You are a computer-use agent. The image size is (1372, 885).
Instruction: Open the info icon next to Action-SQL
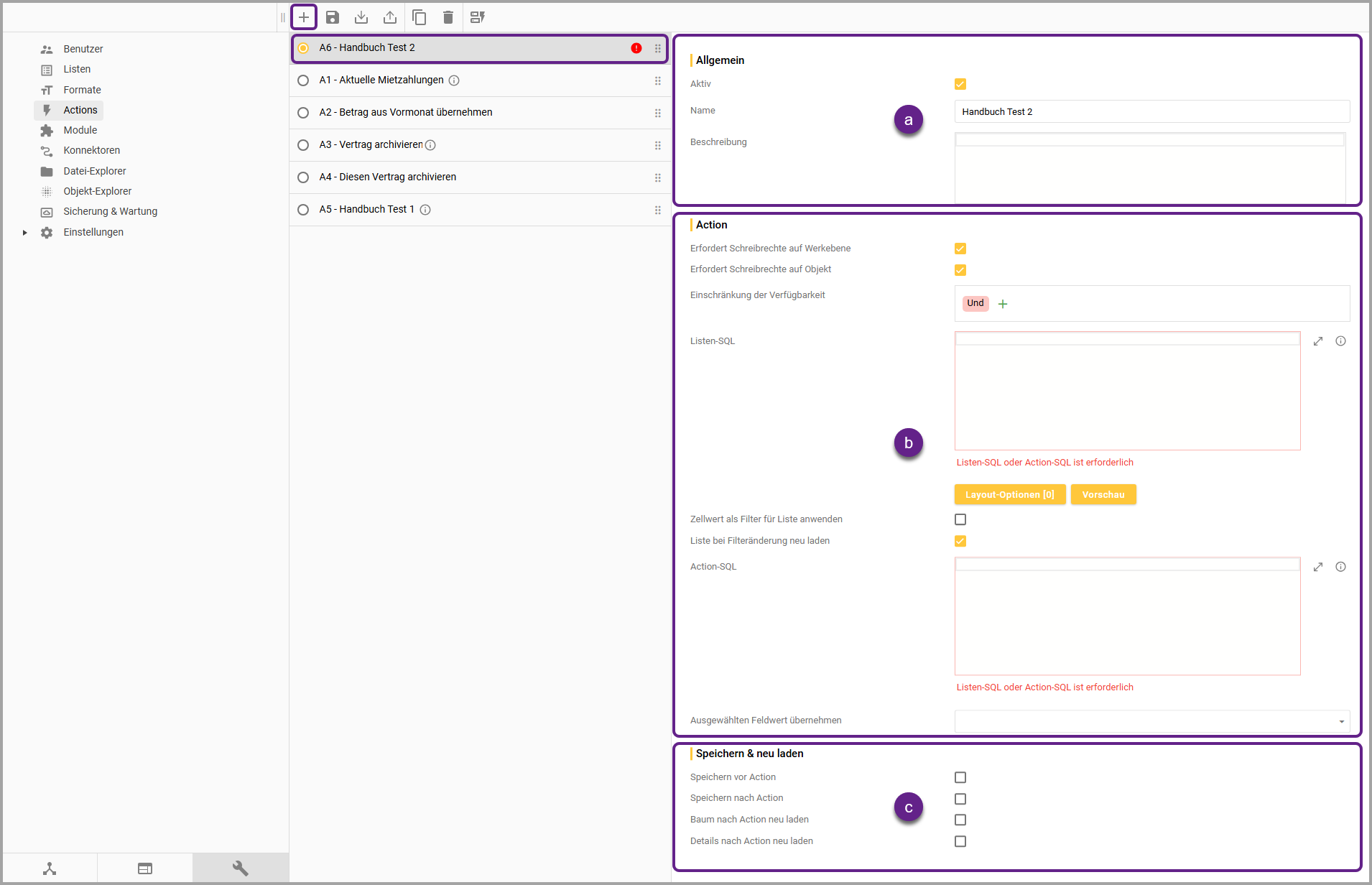click(x=1340, y=567)
